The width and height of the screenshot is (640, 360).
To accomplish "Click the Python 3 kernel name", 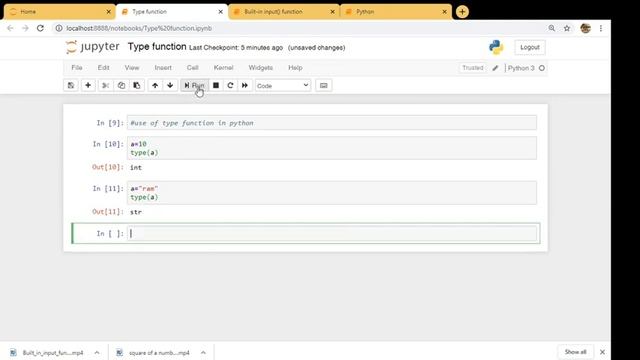I will (x=521, y=68).
